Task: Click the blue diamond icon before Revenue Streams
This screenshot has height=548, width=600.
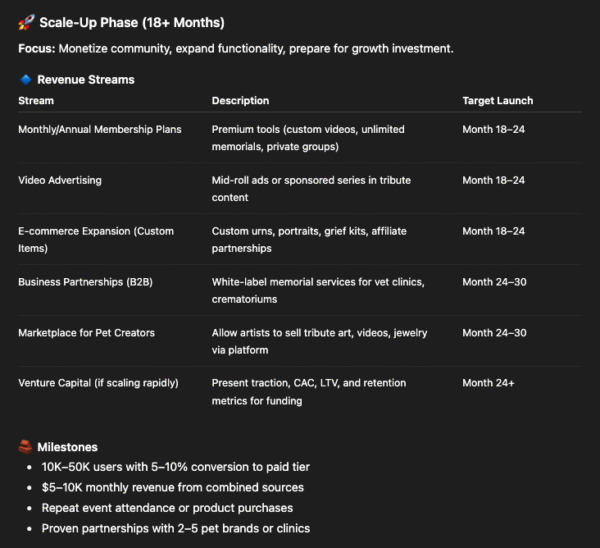Action: pyautogui.click(x=25, y=79)
